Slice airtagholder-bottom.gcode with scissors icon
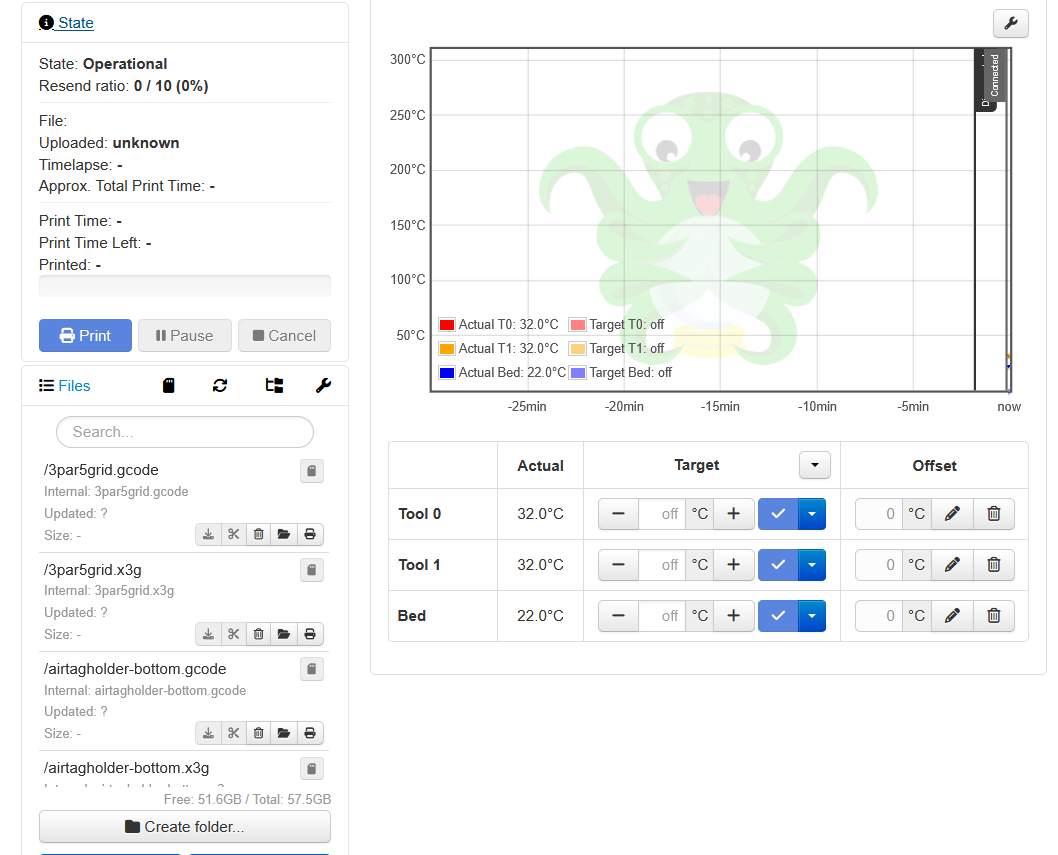Viewport: 1058px width, 855px height. click(233, 733)
